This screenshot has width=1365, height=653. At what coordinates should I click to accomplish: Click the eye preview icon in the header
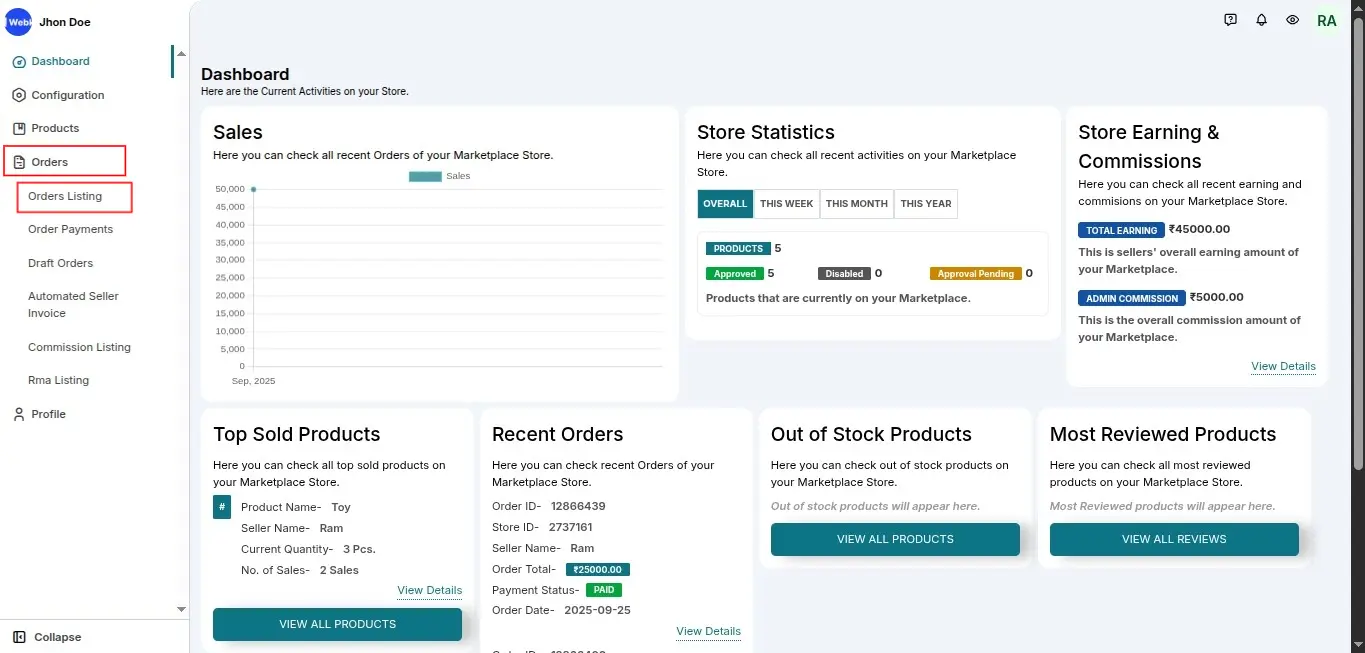1292,19
